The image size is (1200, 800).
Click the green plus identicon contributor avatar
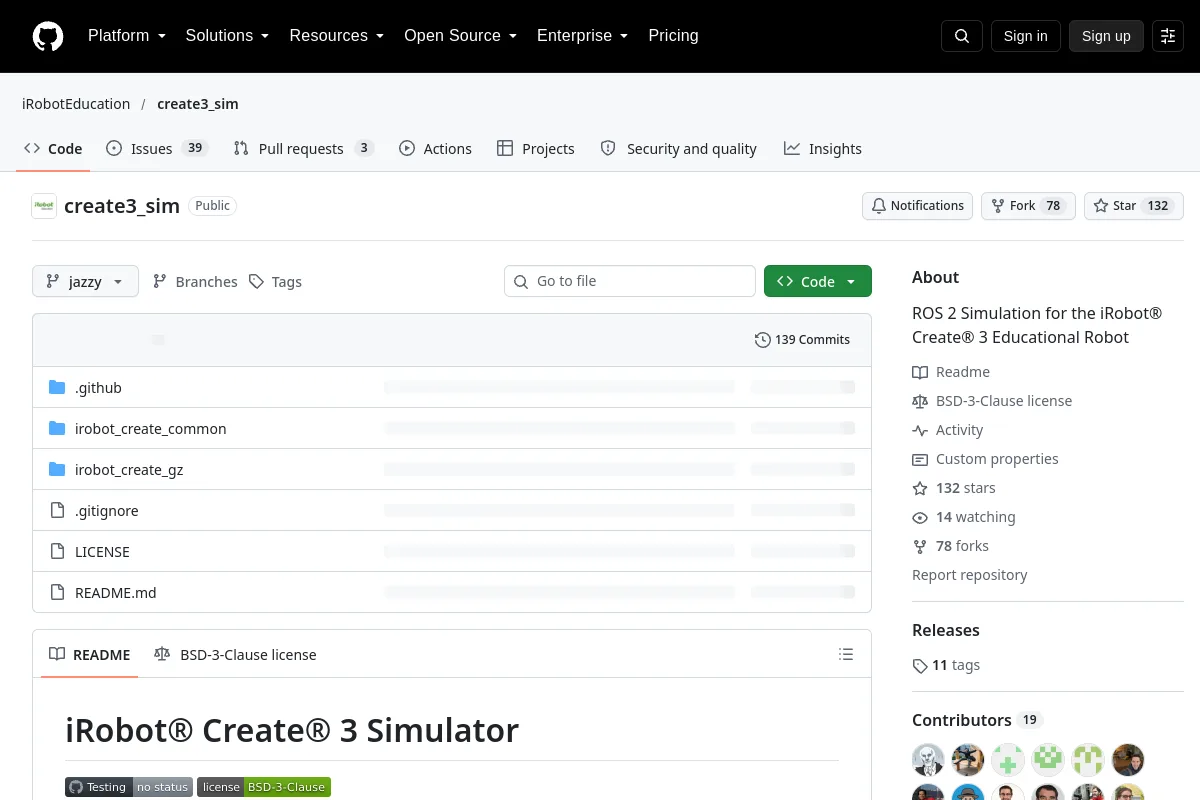pos(1008,760)
